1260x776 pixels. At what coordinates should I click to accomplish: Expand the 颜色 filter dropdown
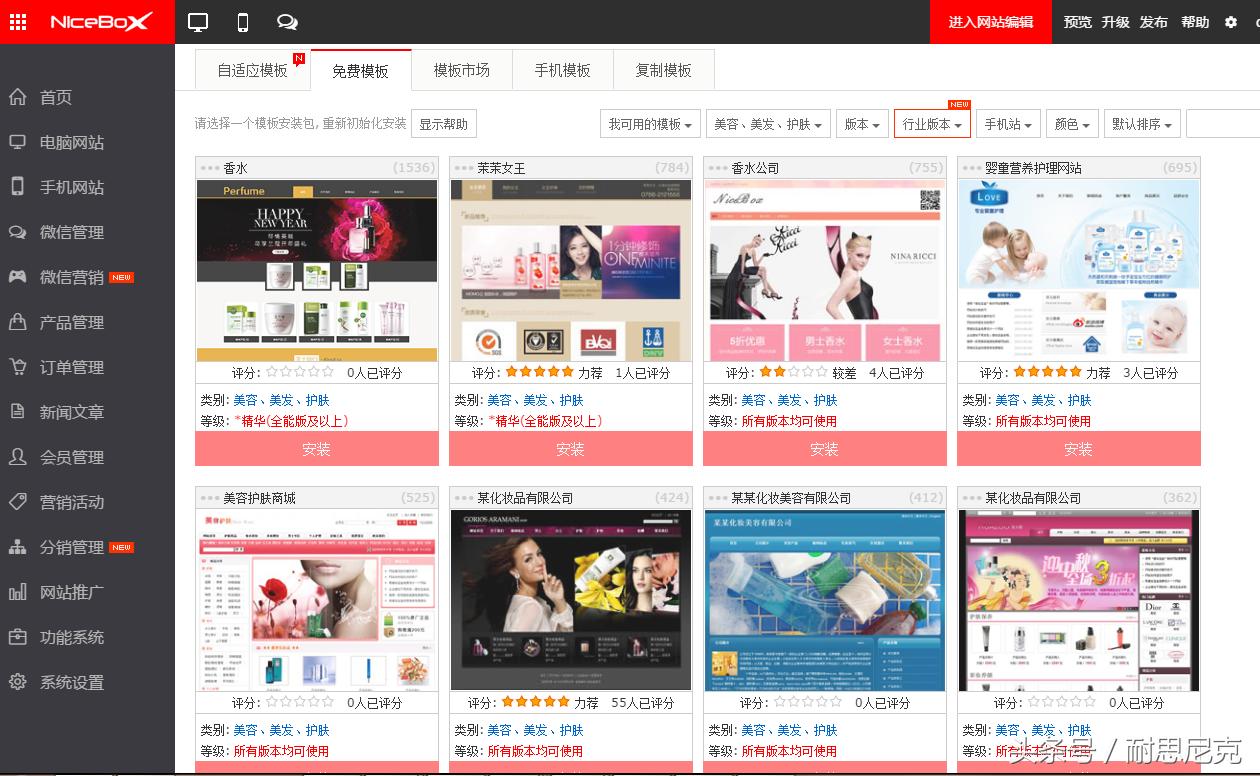pyautogui.click(x=1071, y=124)
